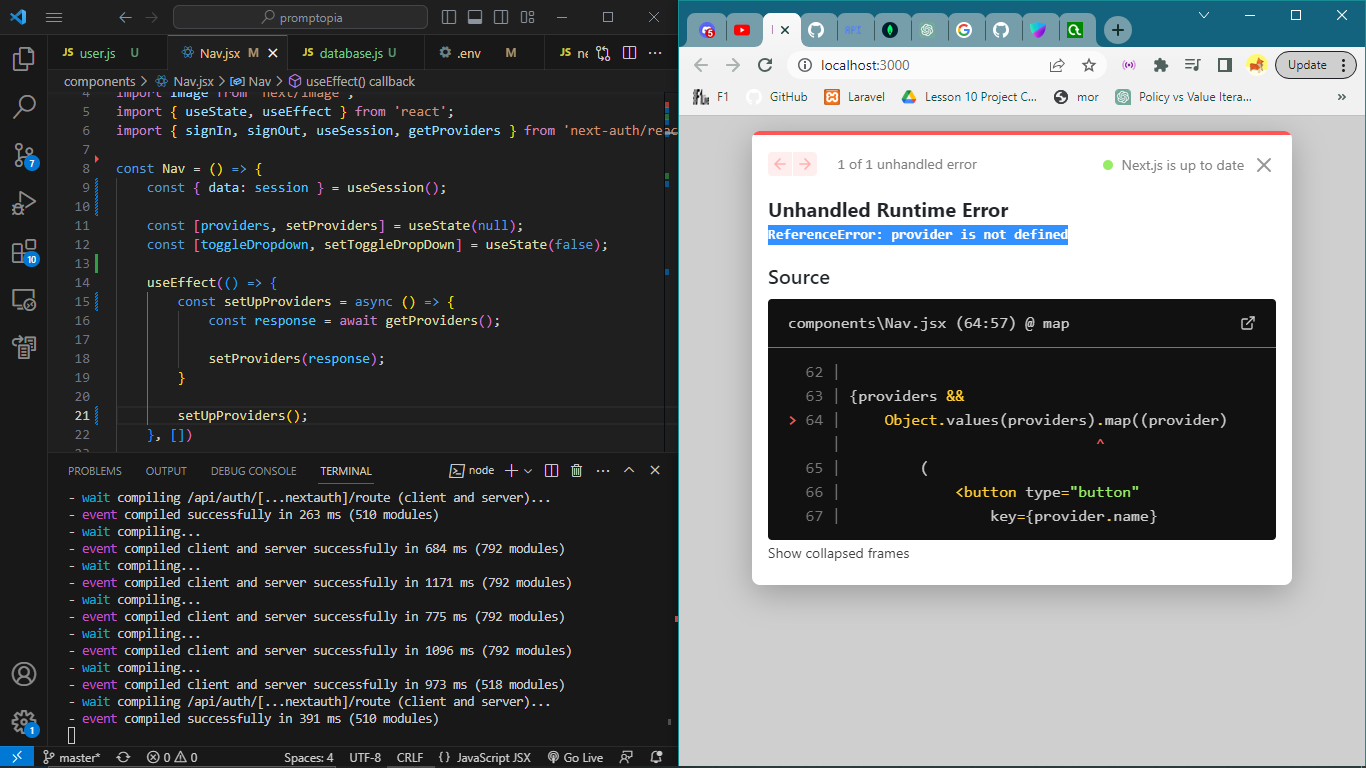
Task: Close the Nav.jsx editor tab
Action: click(273, 52)
